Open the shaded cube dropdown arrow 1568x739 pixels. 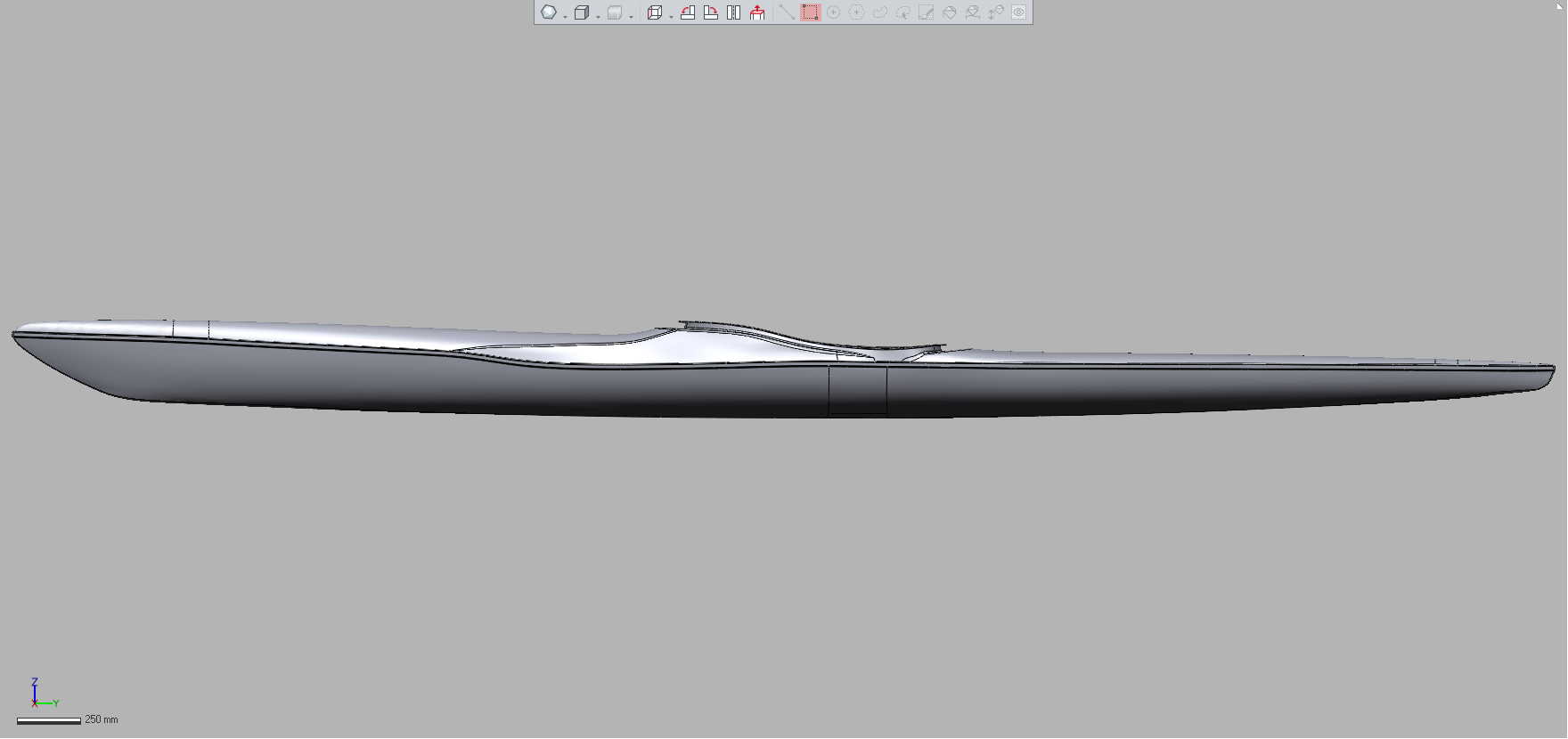point(631,16)
